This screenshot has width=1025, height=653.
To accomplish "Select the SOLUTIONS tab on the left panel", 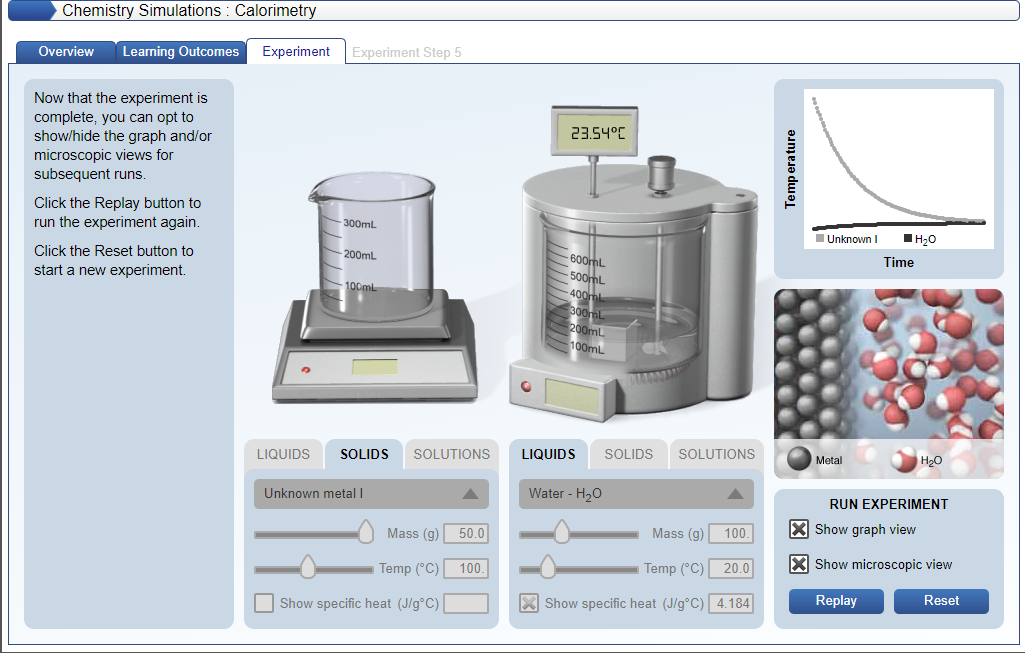I will coord(451,454).
